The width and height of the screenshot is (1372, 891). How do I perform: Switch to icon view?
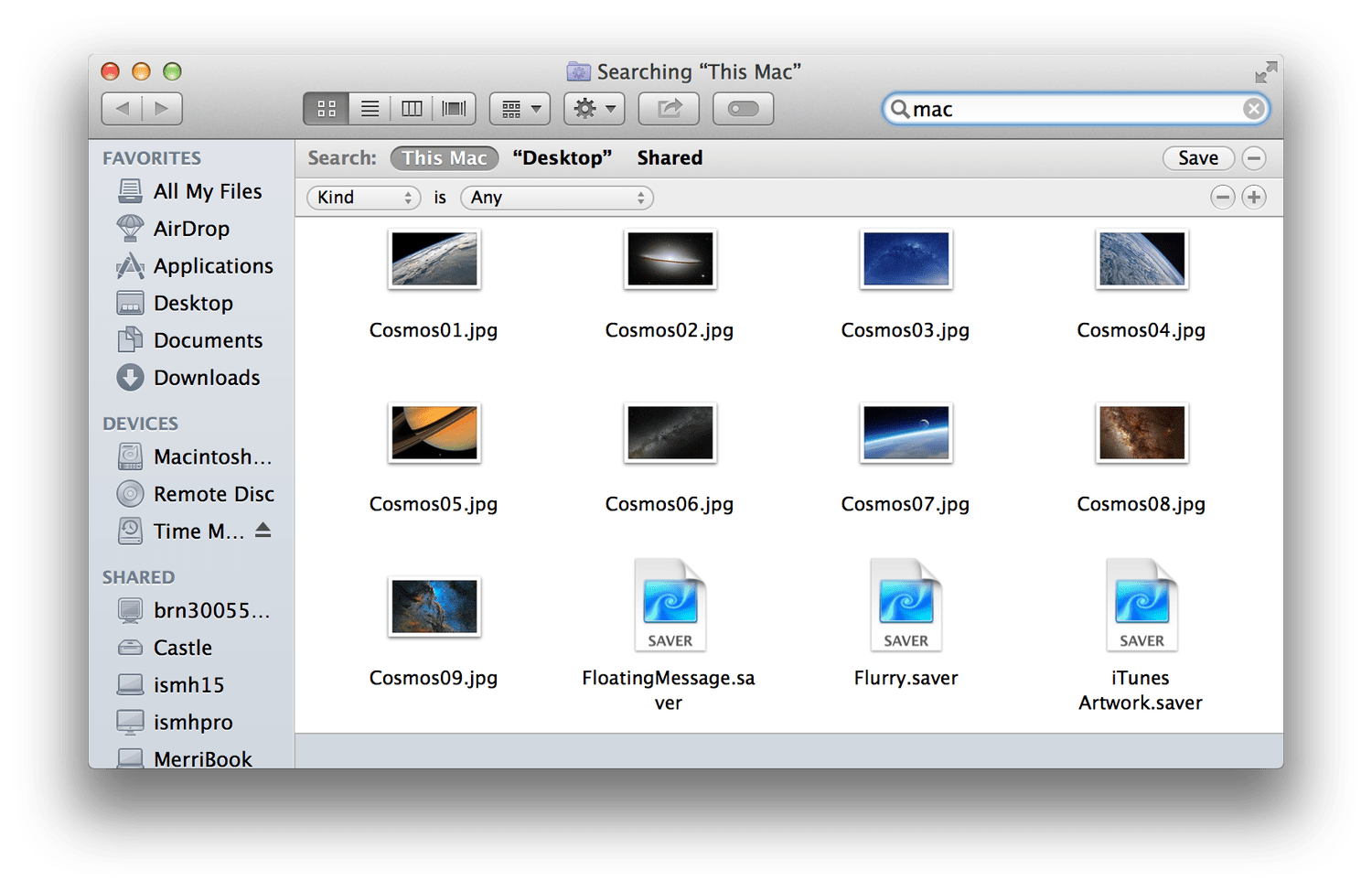tap(326, 109)
